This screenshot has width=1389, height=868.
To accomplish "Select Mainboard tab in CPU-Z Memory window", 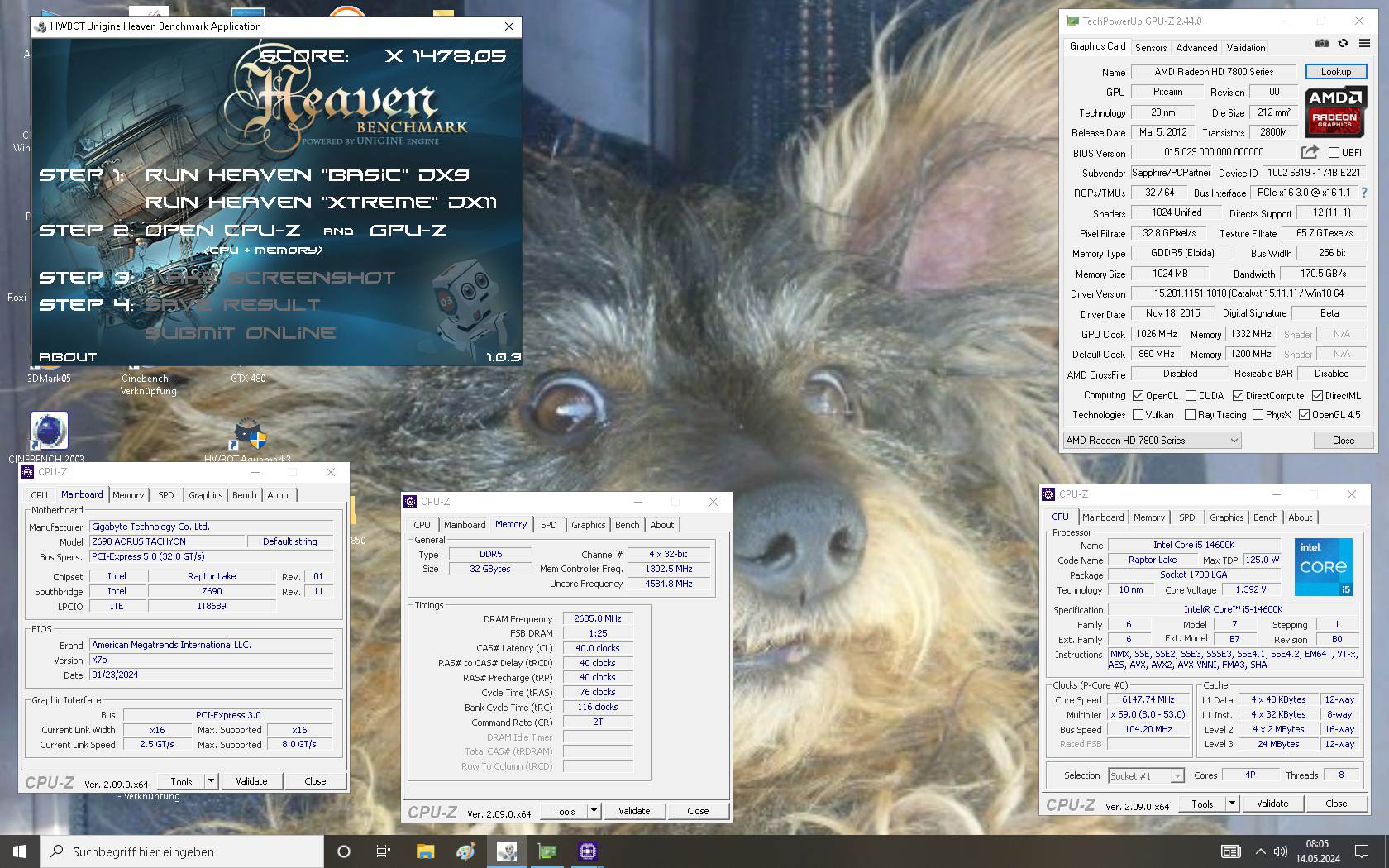I will 465,525.
